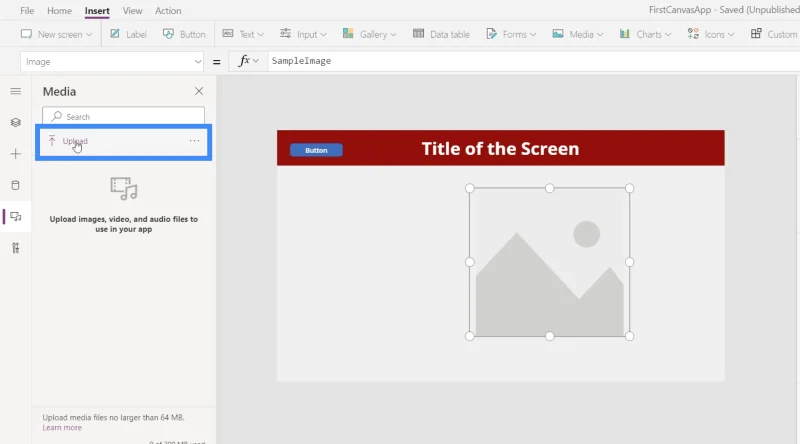Open the Text controls dropdown
The image size is (800, 444).
243,34
